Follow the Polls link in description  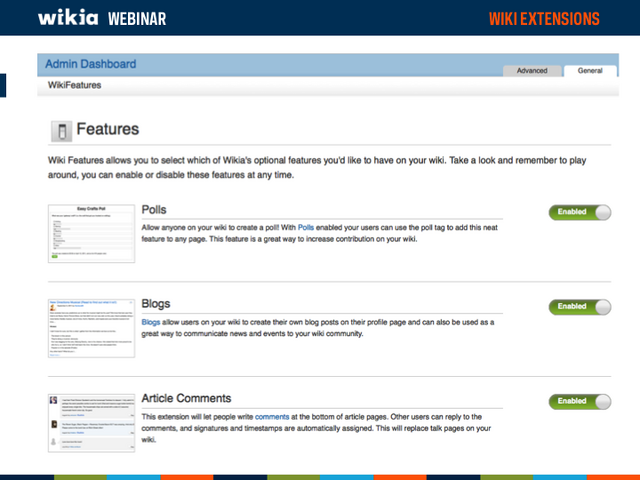[x=306, y=227]
